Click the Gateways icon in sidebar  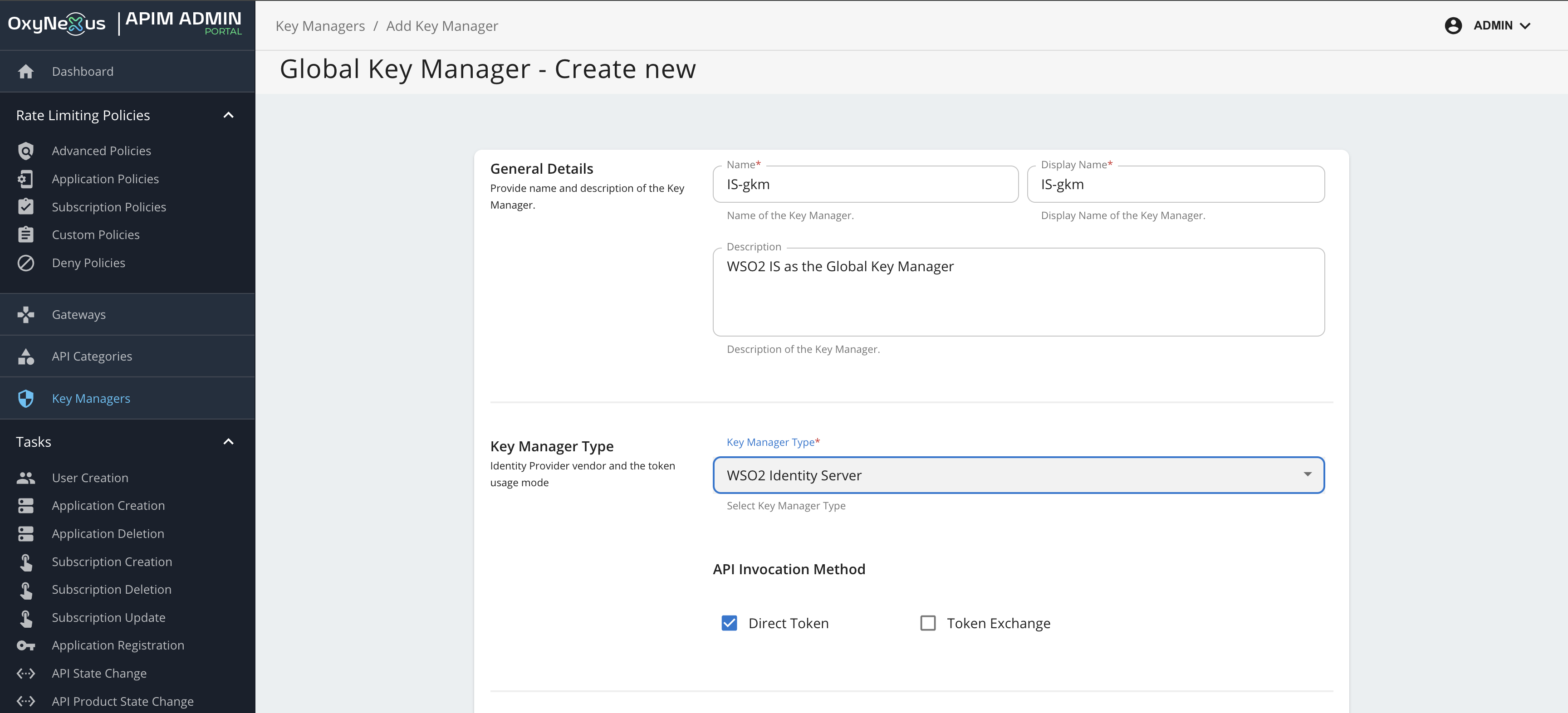tap(25, 314)
